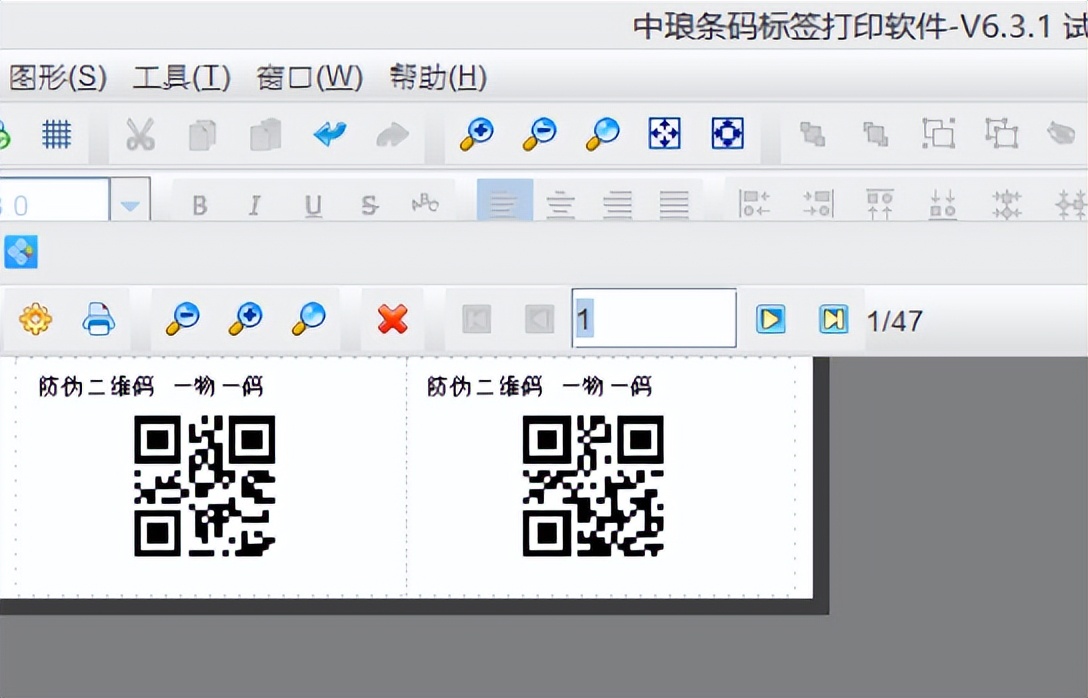This screenshot has height=698, width=1088.
Task: Close preview with red X
Action: pyautogui.click(x=393, y=319)
